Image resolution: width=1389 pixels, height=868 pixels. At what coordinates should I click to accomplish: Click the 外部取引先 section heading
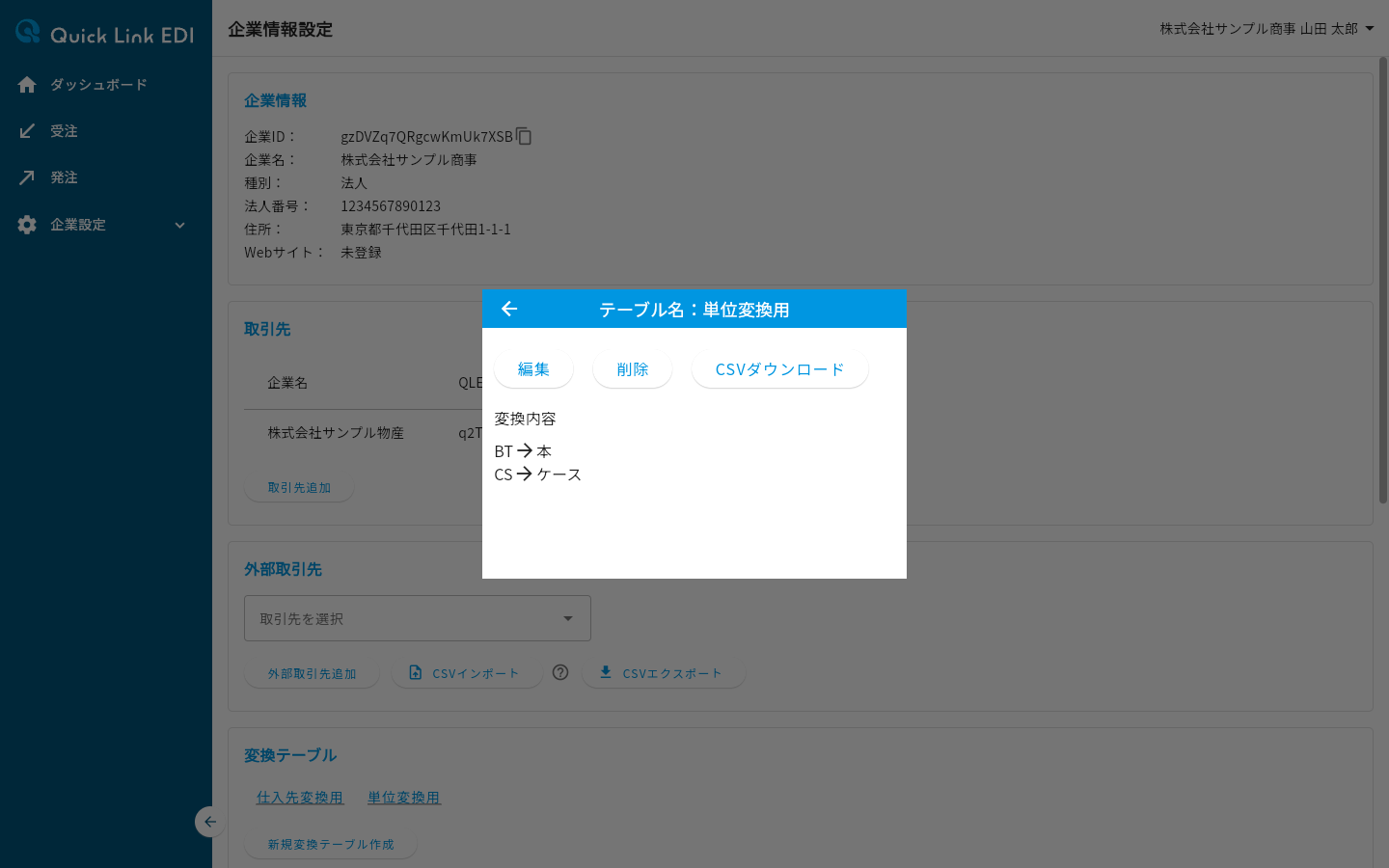tap(283, 569)
